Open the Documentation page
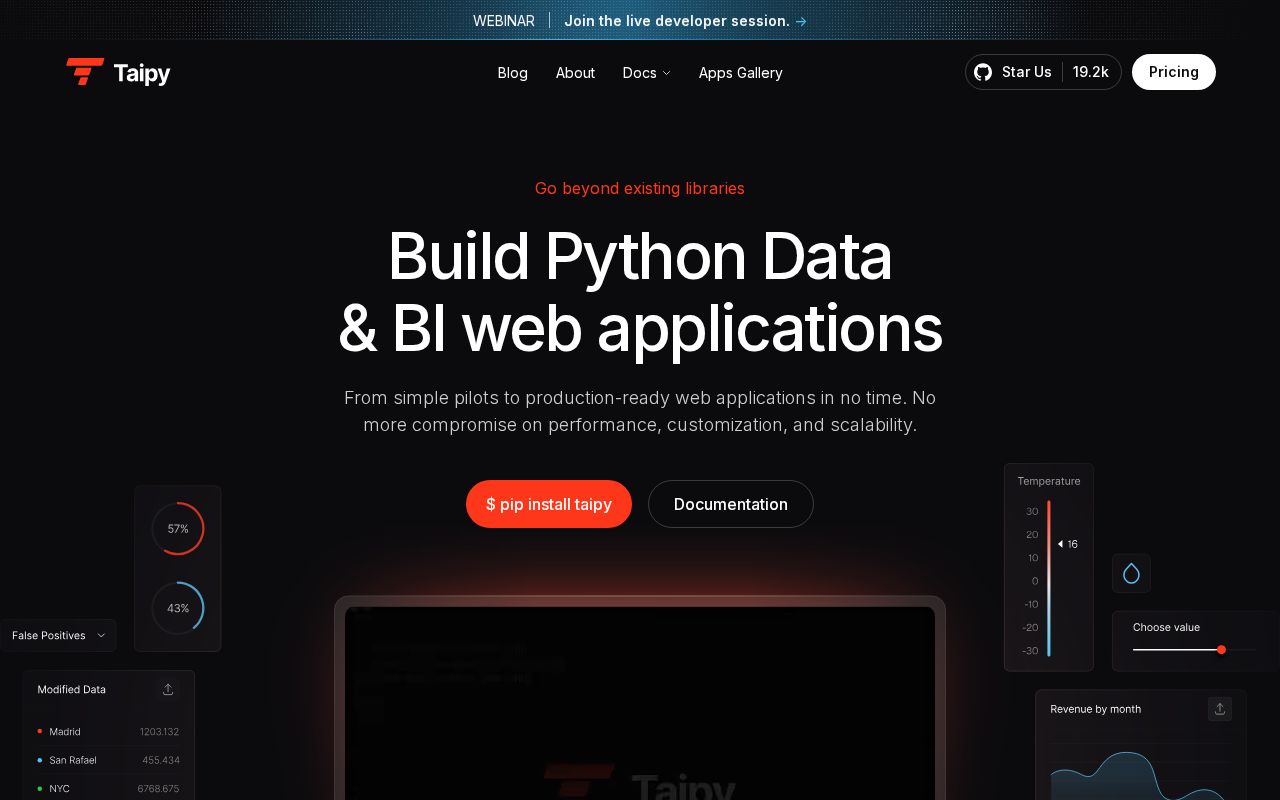This screenshot has height=800, width=1280. pos(730,504)
